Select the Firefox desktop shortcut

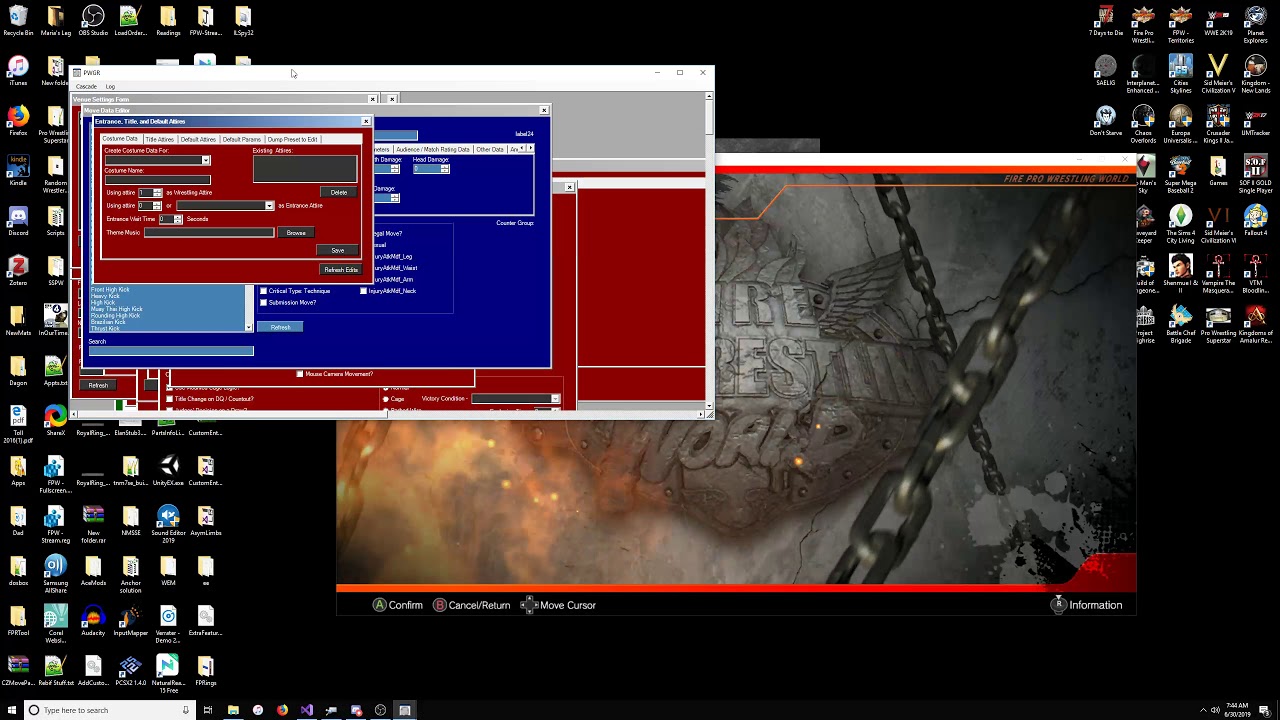(x=18, y=121)
